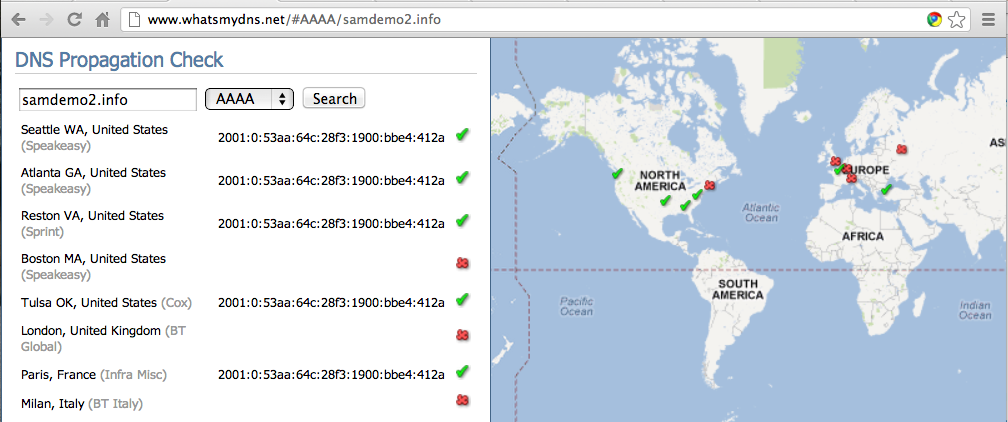Click the 'Boston MA, United States' location text
Image resolution: width=1008 pixels, height=422 pixels.
pyautogui.click(x=93, y=259)
